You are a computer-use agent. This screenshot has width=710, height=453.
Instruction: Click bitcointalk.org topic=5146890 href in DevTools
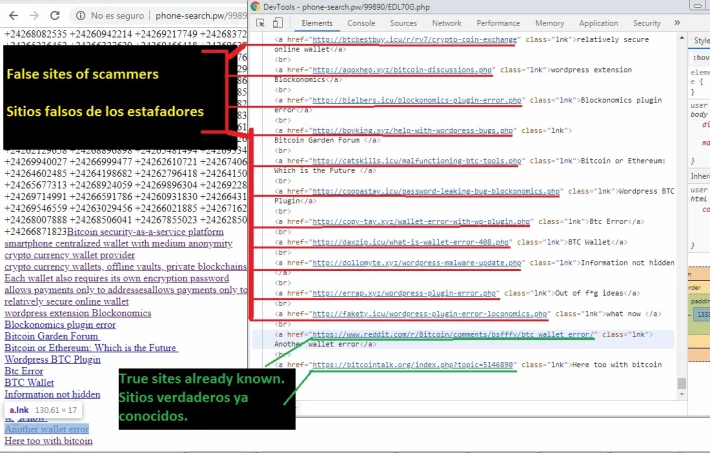[413, 365]
